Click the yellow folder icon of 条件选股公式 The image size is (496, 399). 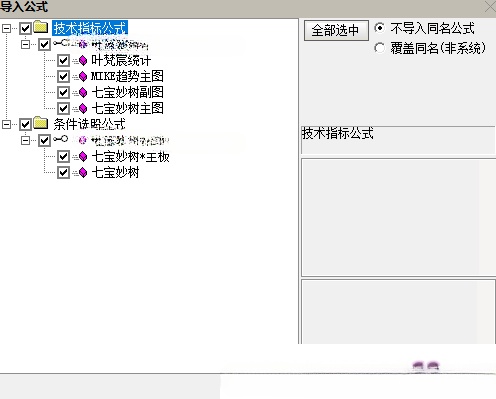point(41,123)
